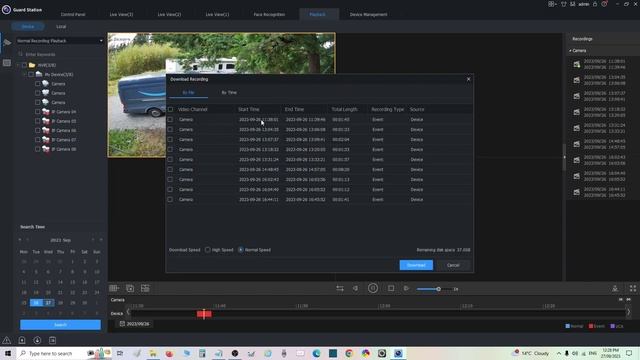Open the taskbar notification center icon
This screenshot has width=640, height=360.
(629, 353)
